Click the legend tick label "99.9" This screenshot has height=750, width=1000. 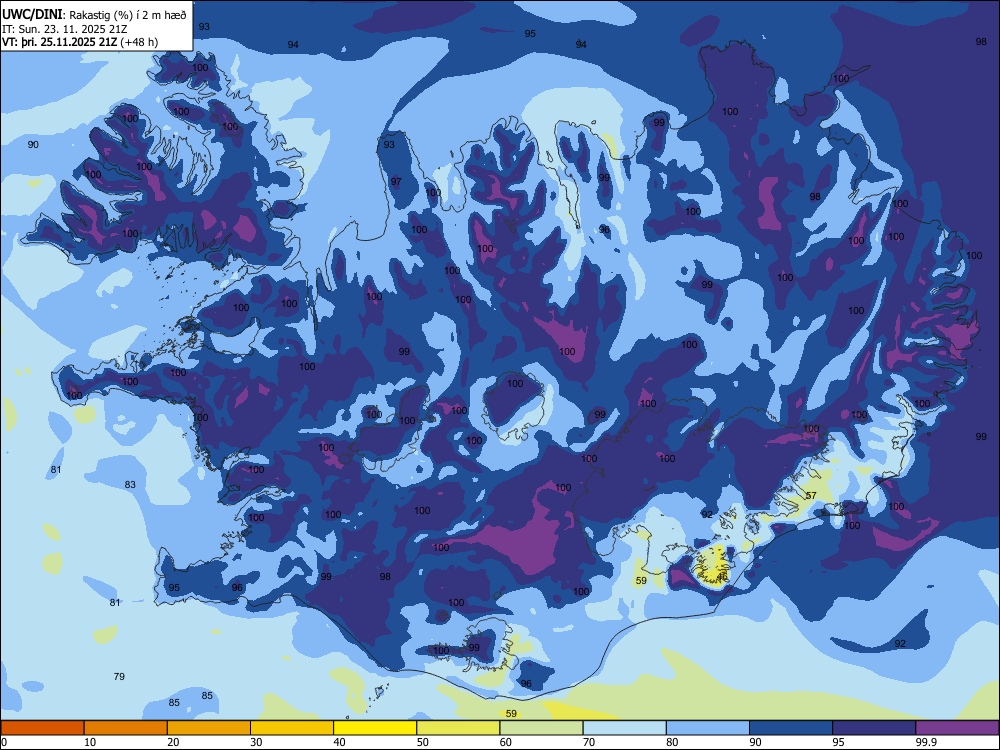(x=926, y=742)
